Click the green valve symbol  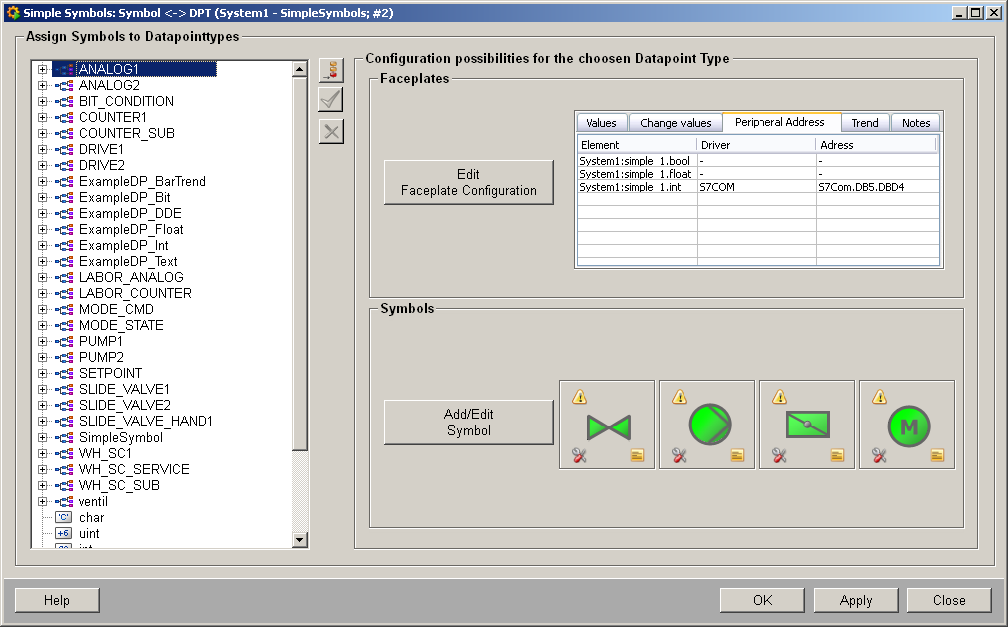tap(609, 427)
